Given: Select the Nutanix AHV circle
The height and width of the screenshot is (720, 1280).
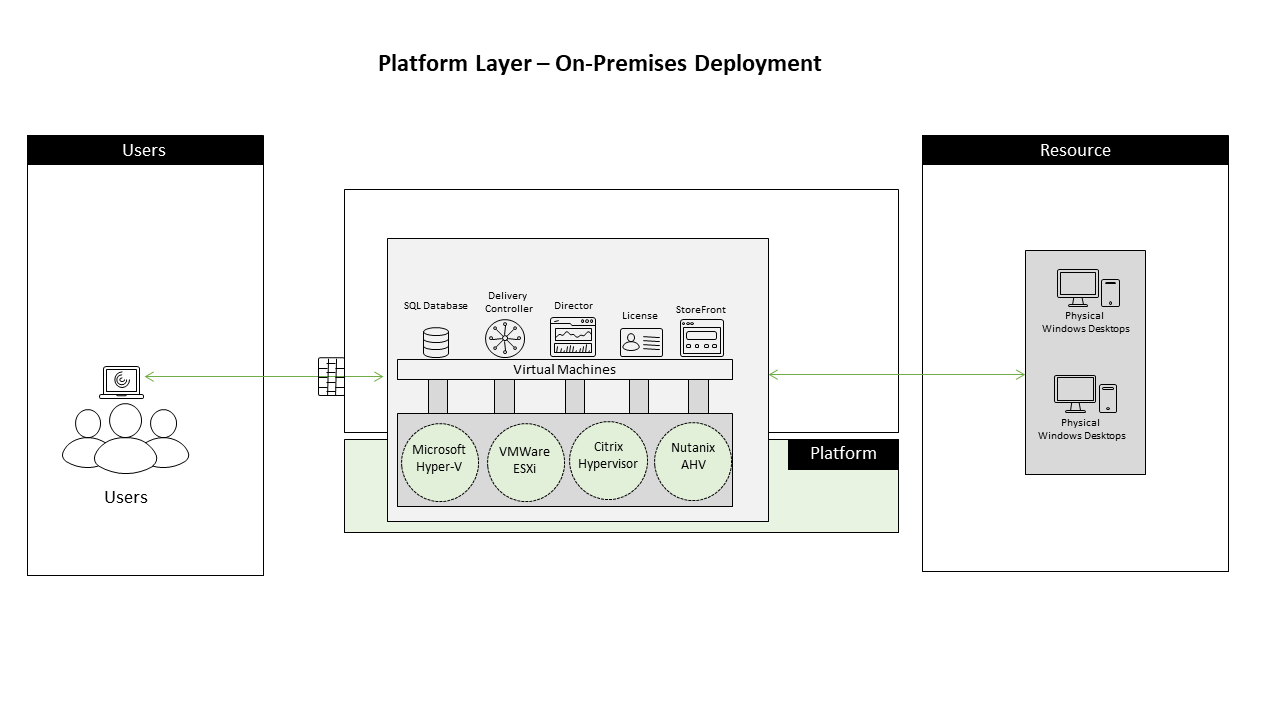Looking at the screenshot, I should click(x=692, y=459).
